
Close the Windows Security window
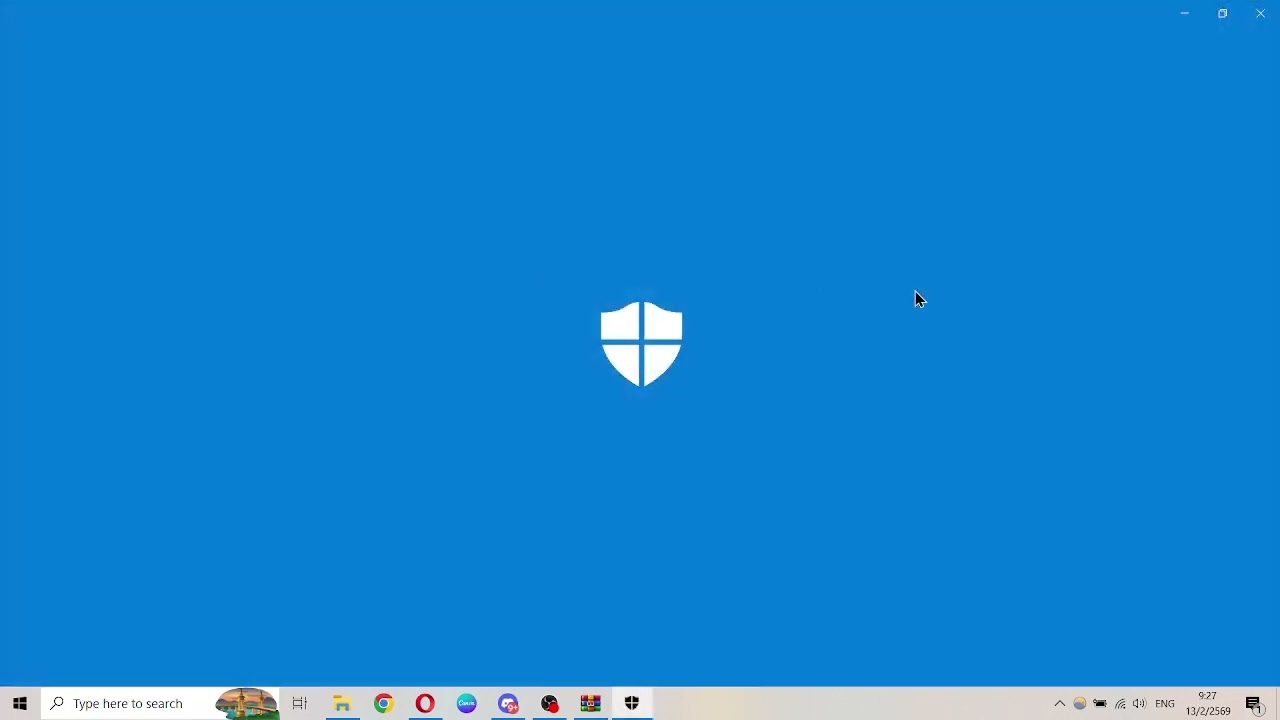(1260, 13)
